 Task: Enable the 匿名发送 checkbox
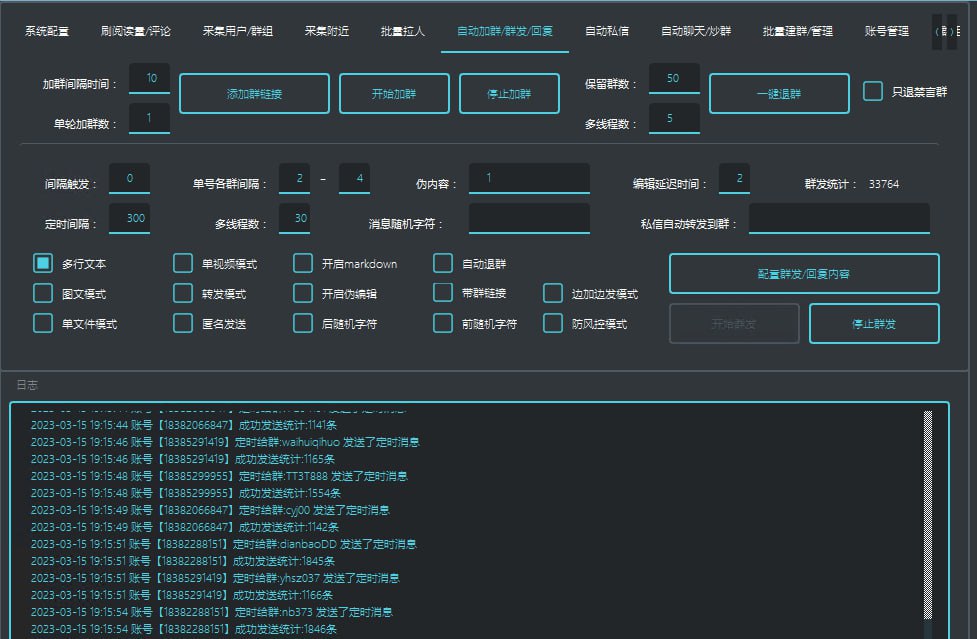click(183, 324)
